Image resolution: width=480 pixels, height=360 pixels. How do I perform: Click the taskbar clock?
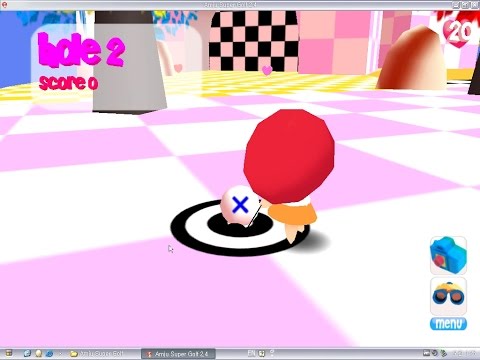pyautogui.click(x=464, y=353)
